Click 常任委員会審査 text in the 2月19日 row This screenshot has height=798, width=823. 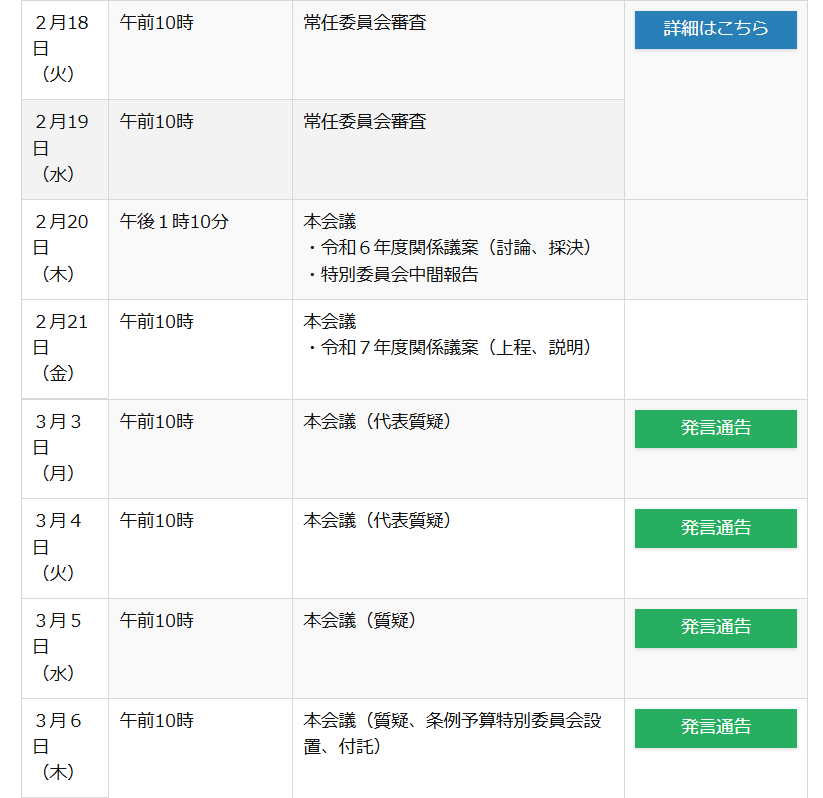coord(364,122)
